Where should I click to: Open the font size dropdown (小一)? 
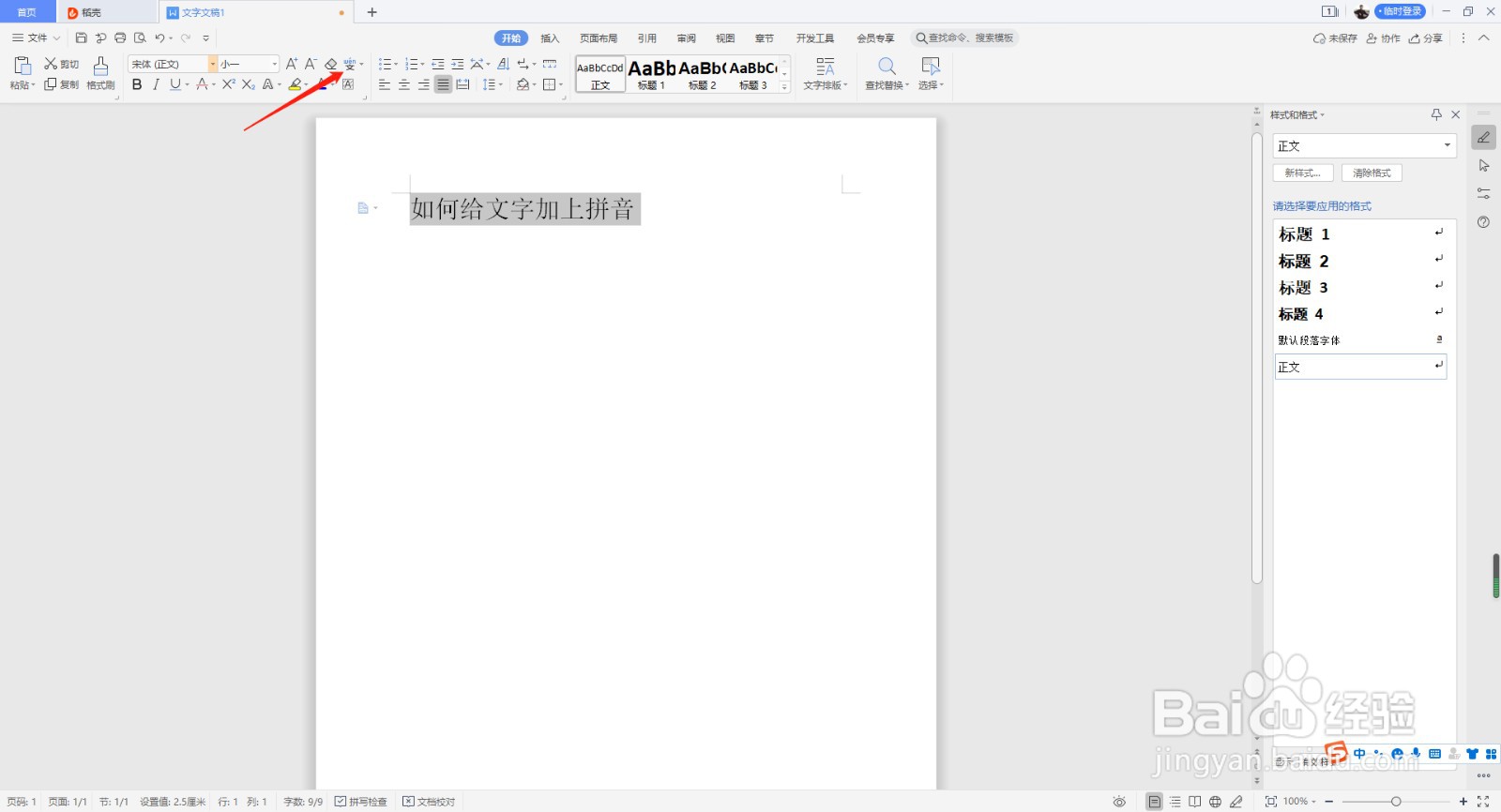274,64
